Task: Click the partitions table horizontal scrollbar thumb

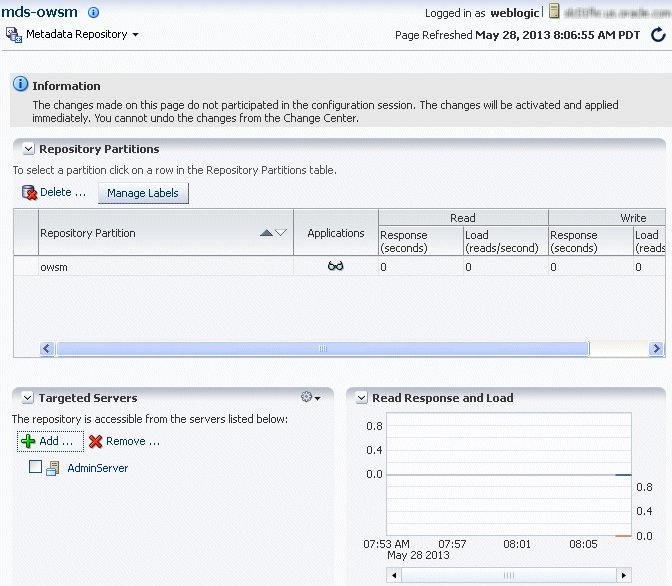Action: pos(323,349)
